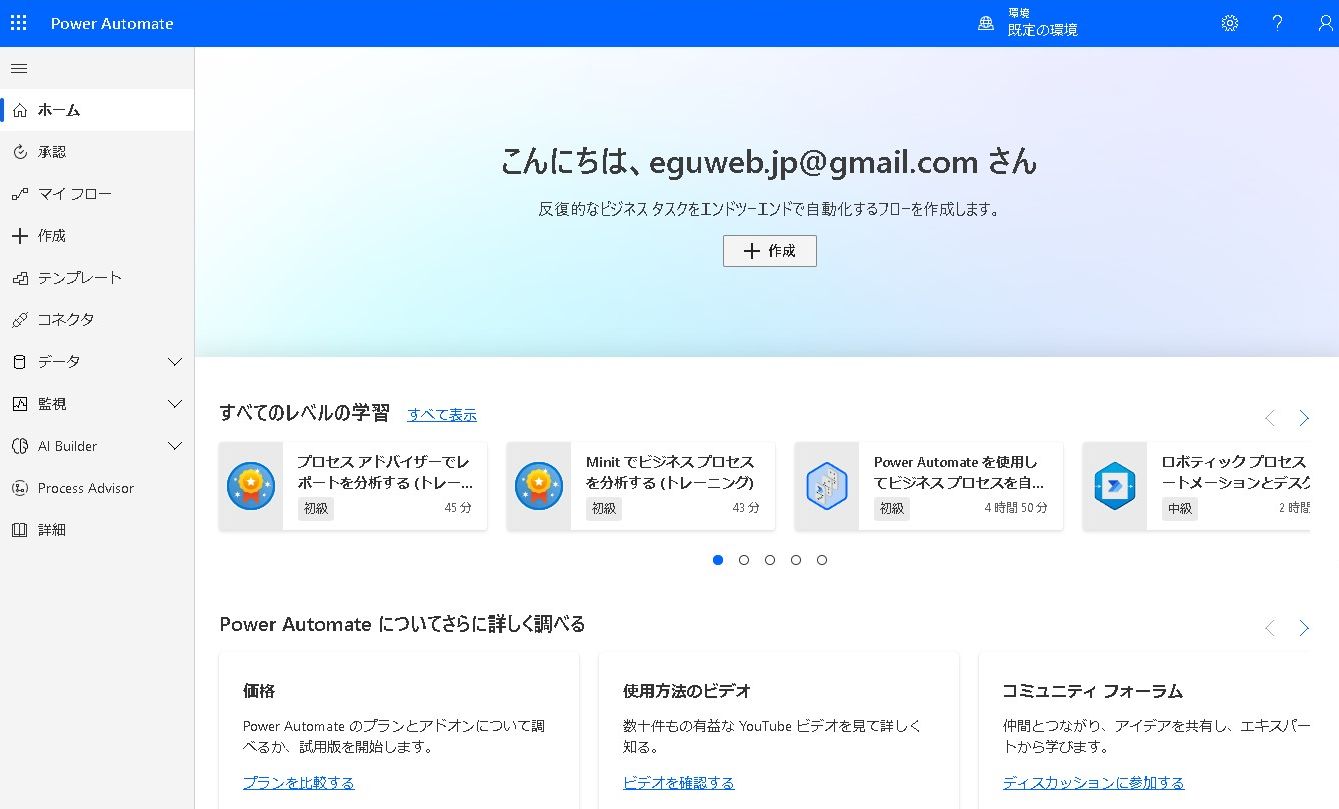Open the ディスカッションに参加する link
Image resolution: width=1339 pixels, height=809 pixels.
pyautogui.click(x=1092, y=782)
